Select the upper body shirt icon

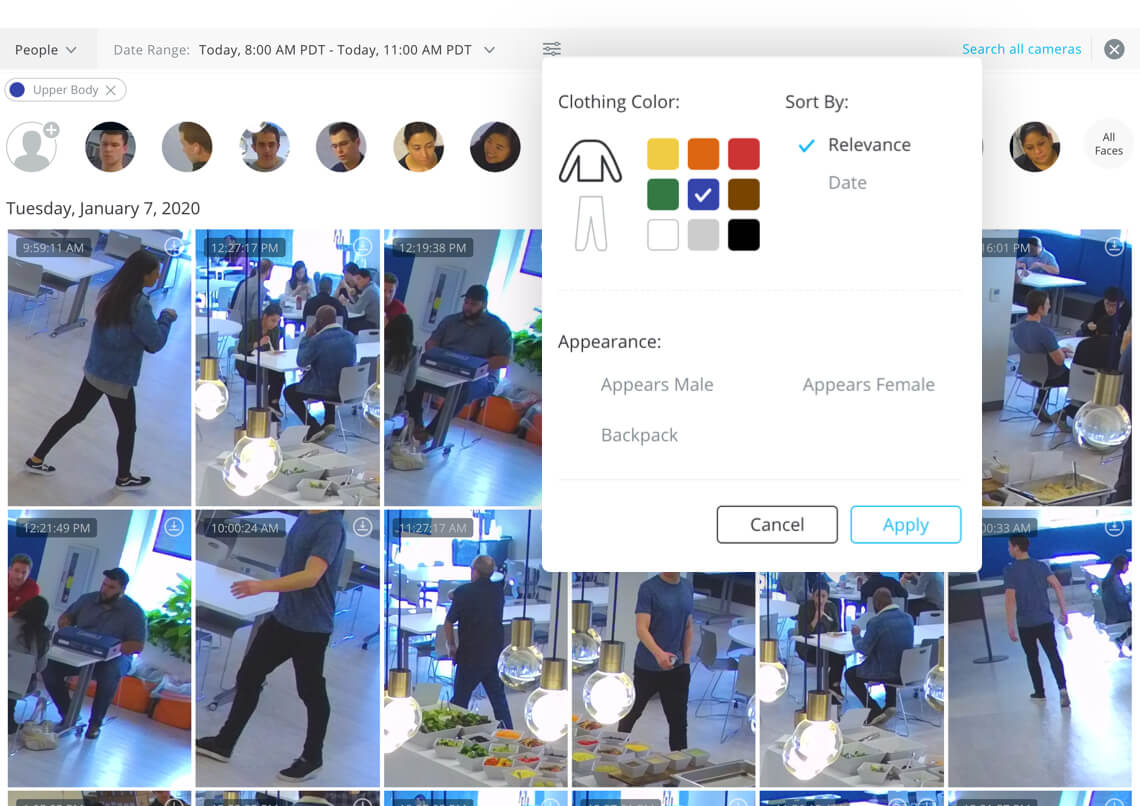590,162
